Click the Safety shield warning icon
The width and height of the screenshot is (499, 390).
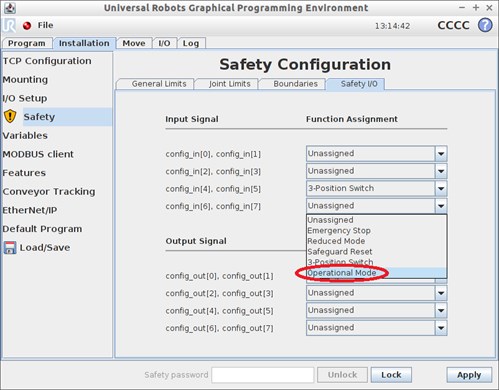[x=10, y=117]
